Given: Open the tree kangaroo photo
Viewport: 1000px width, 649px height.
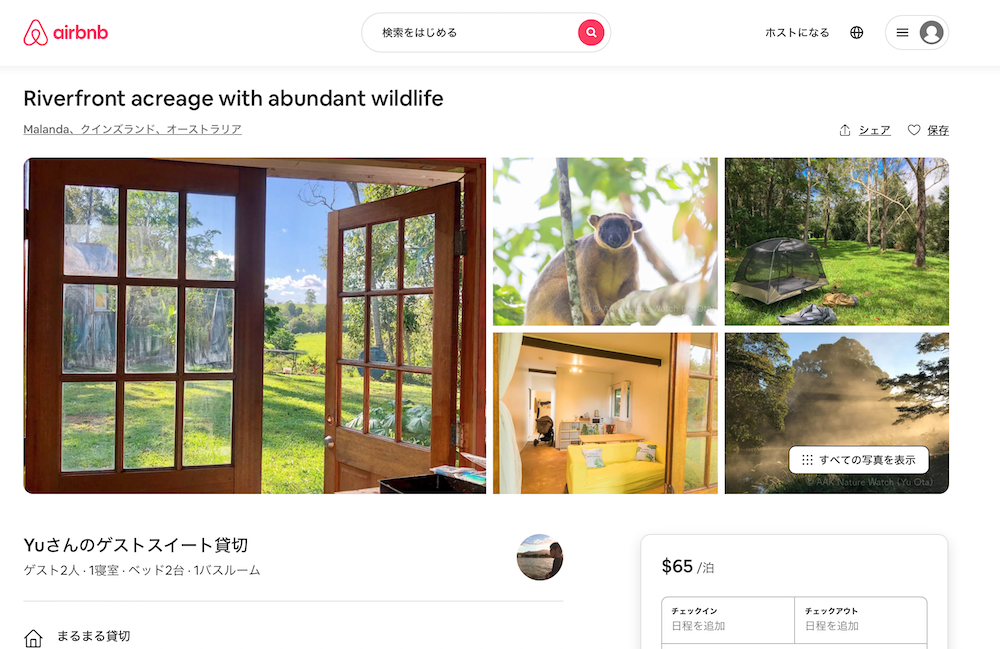Looking at the screenshot, I should coord(605,242).
